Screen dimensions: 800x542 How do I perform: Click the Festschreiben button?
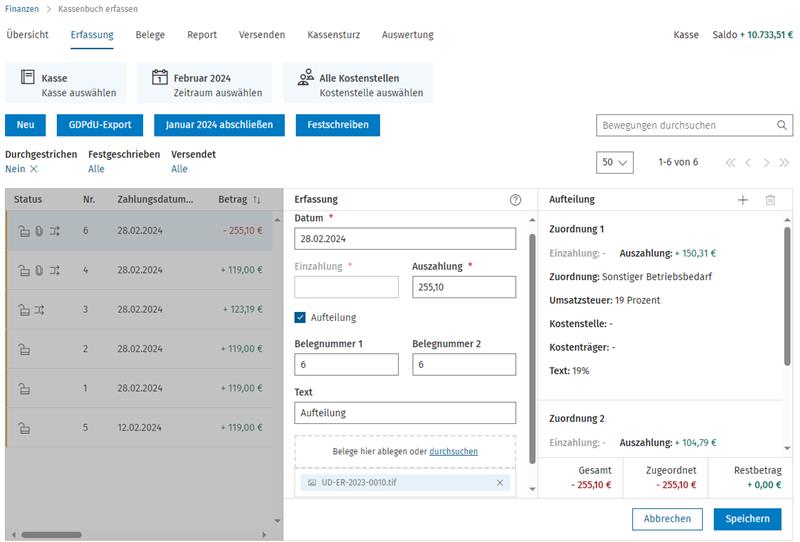click(338, 125)
